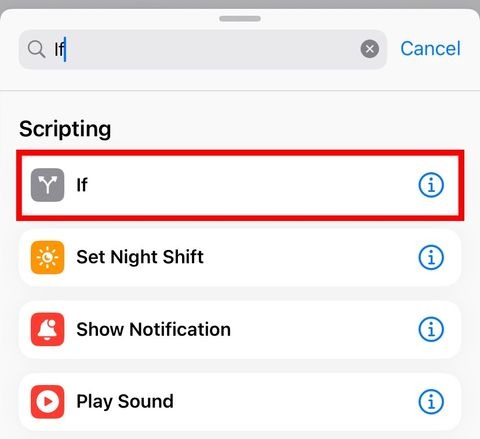Open info details for the If action

point(431,185)
